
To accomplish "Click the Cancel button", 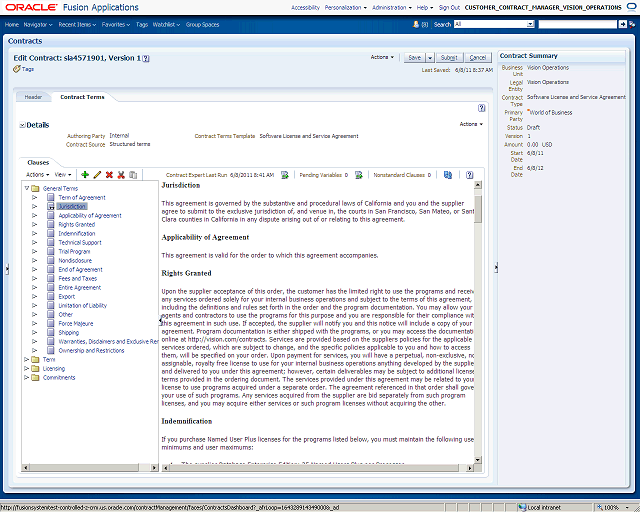I will [x=478, y=58].
